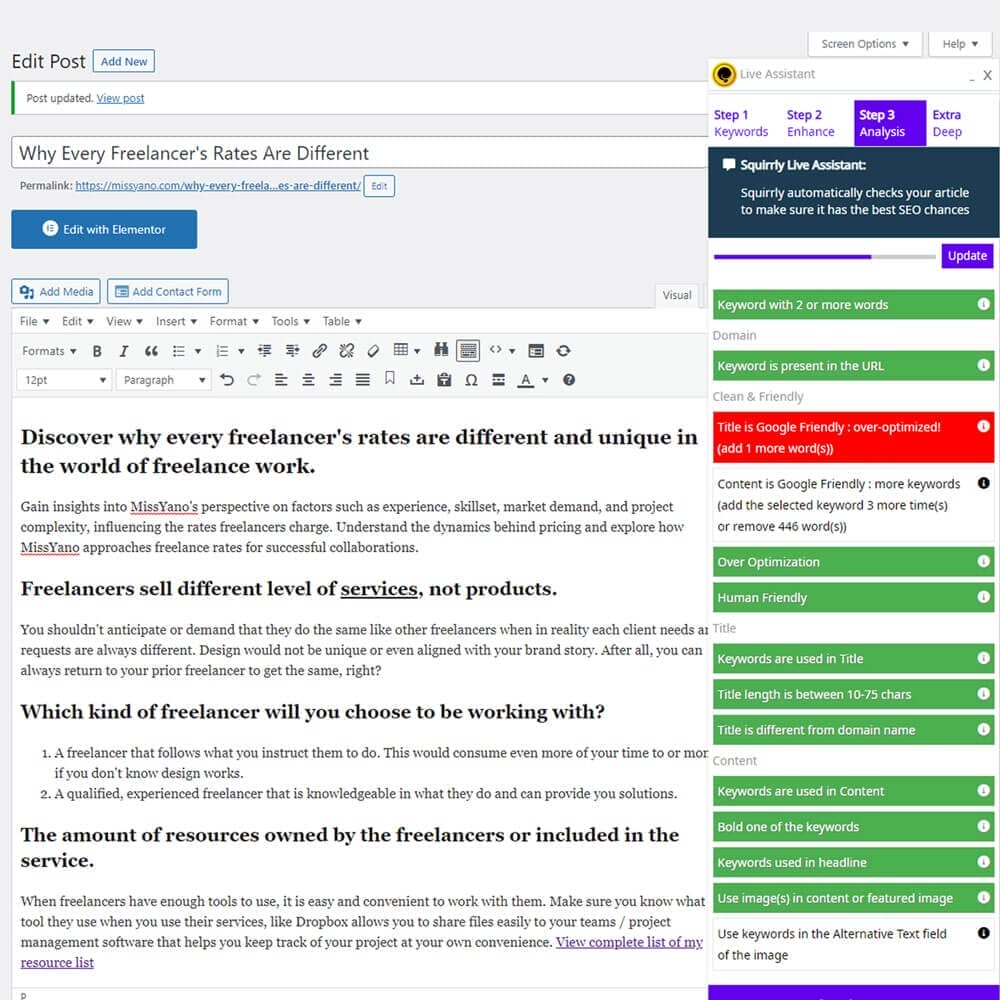Click the toolbar toggle keyboard icon

[467, 351]
